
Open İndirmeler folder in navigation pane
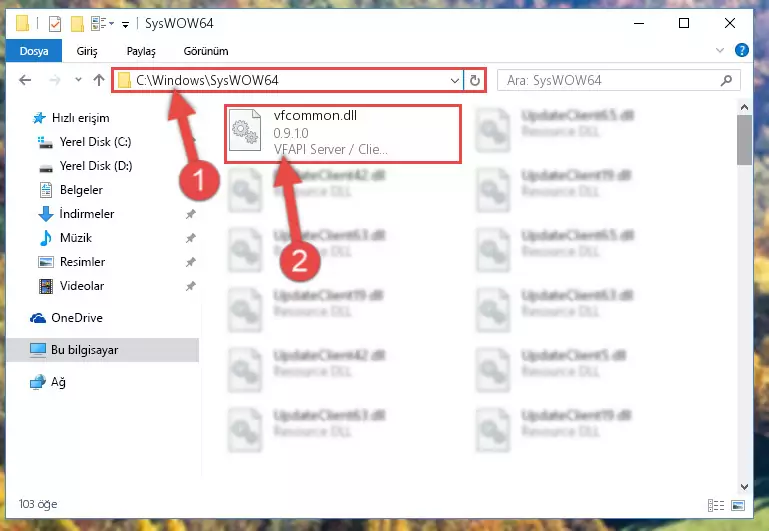pyautogui.click(x=86, y=214)
